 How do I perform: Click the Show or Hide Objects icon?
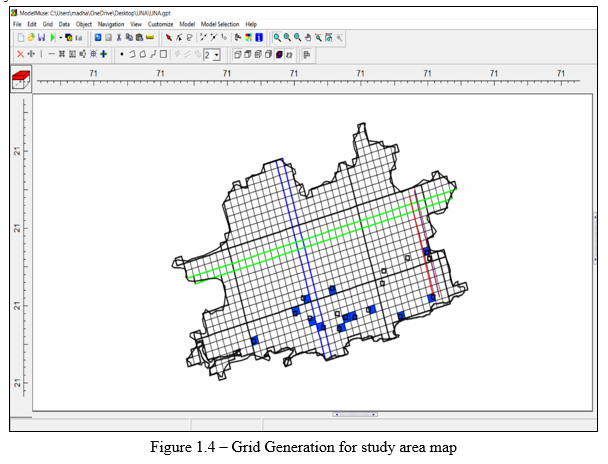(238, 38)
